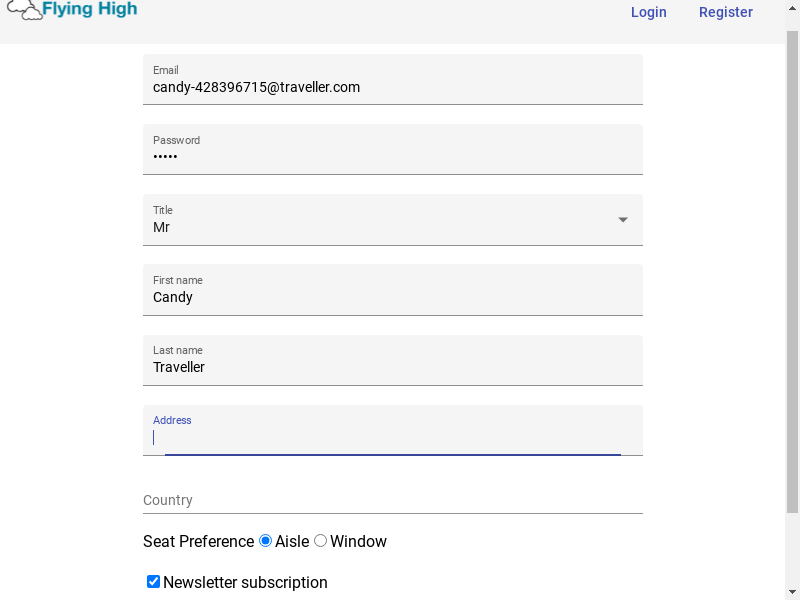Select the Window seat preference
Screen dimensions: 800x600
320,541
